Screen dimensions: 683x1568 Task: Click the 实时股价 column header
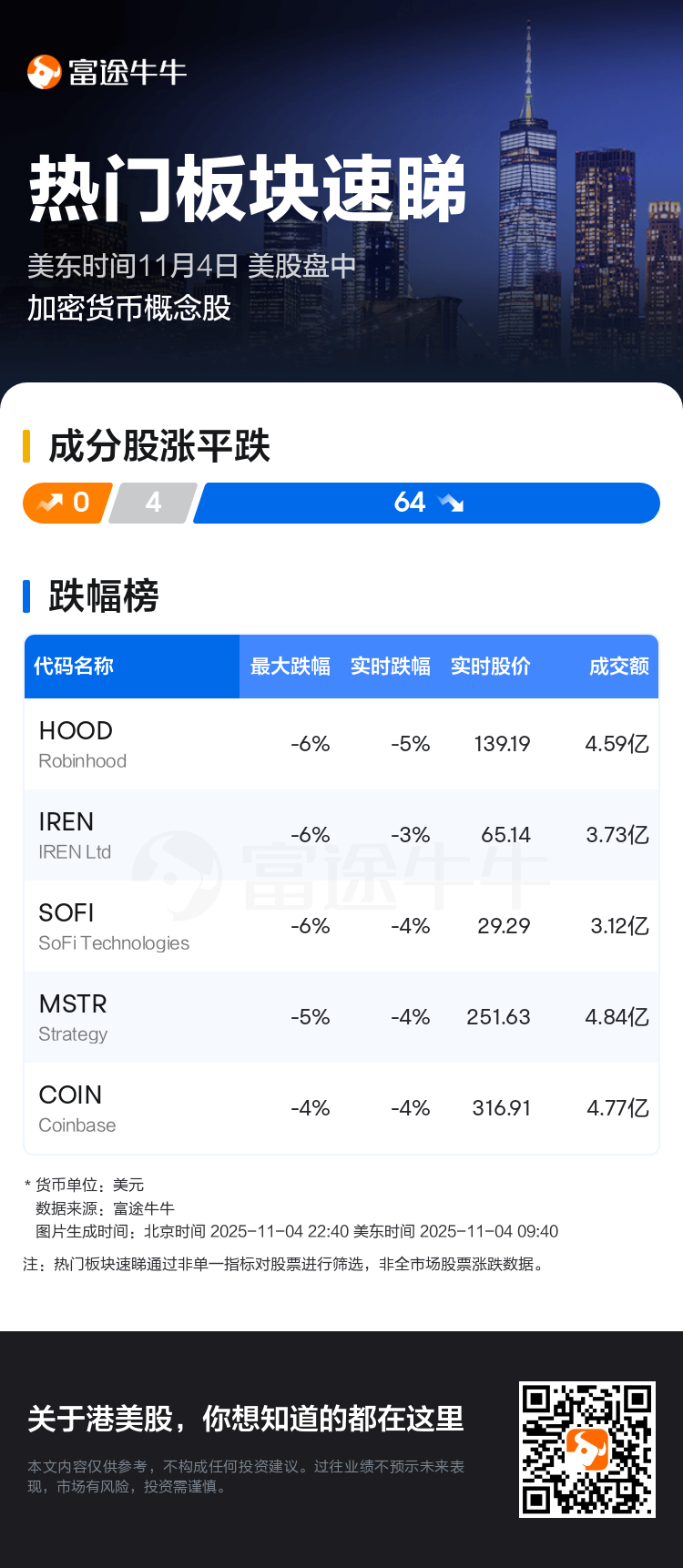click(x=491, y=667)
